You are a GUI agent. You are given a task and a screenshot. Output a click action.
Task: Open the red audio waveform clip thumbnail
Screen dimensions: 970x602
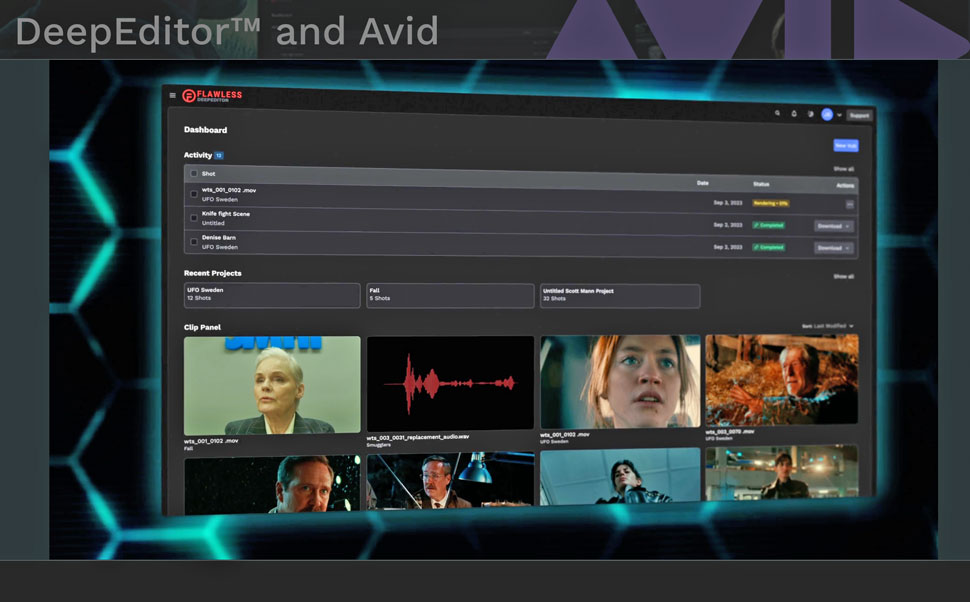pyautogui.click(x=450, y=383)
